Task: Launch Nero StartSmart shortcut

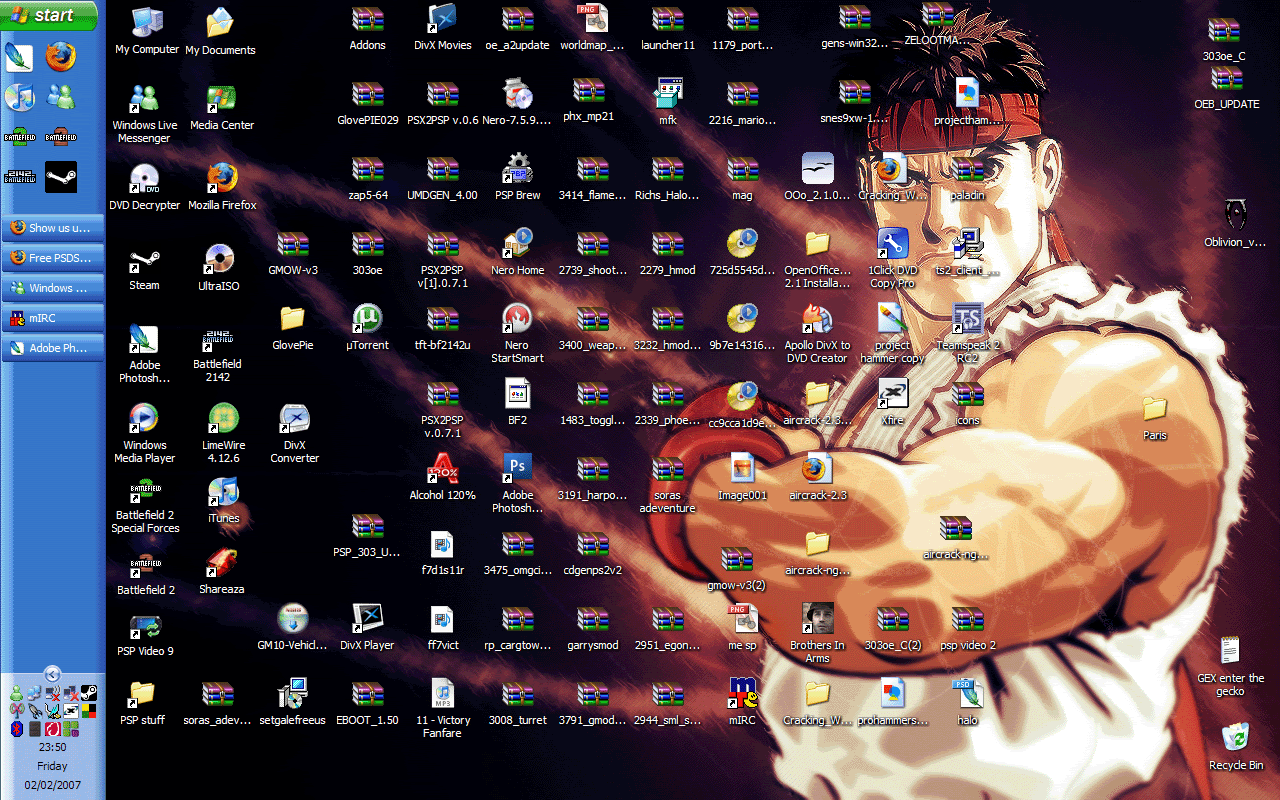Action: click(517, 333)
